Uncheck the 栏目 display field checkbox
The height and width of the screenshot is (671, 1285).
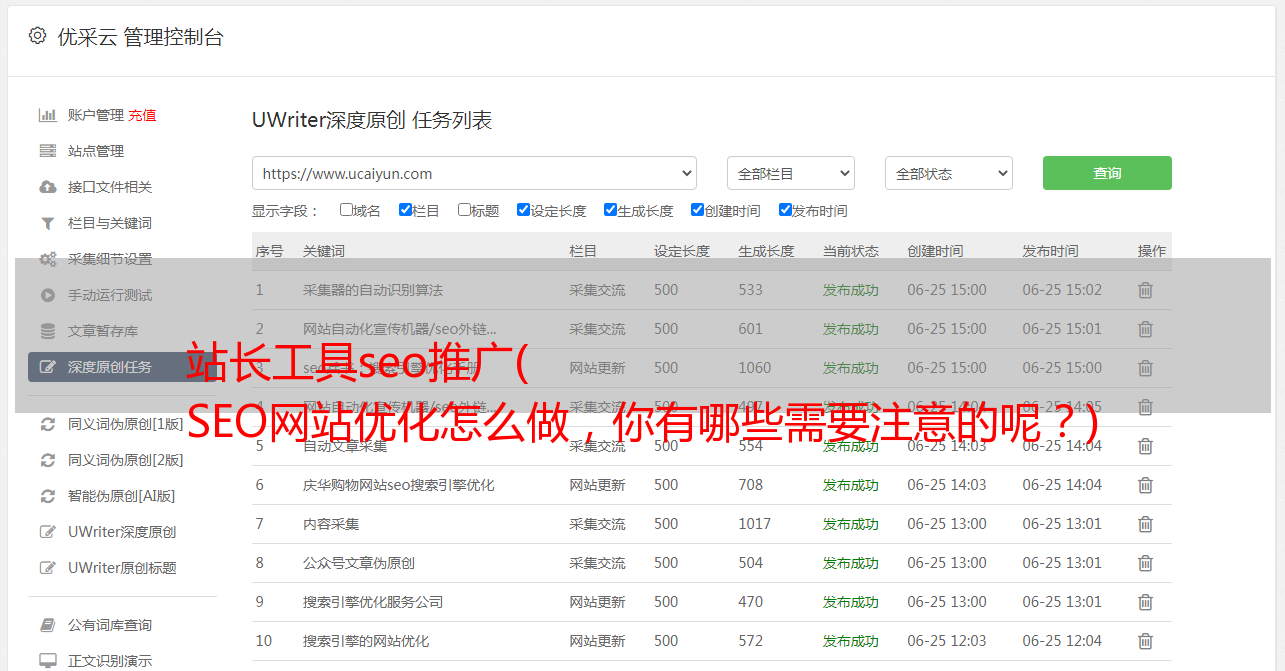(405, 210)
